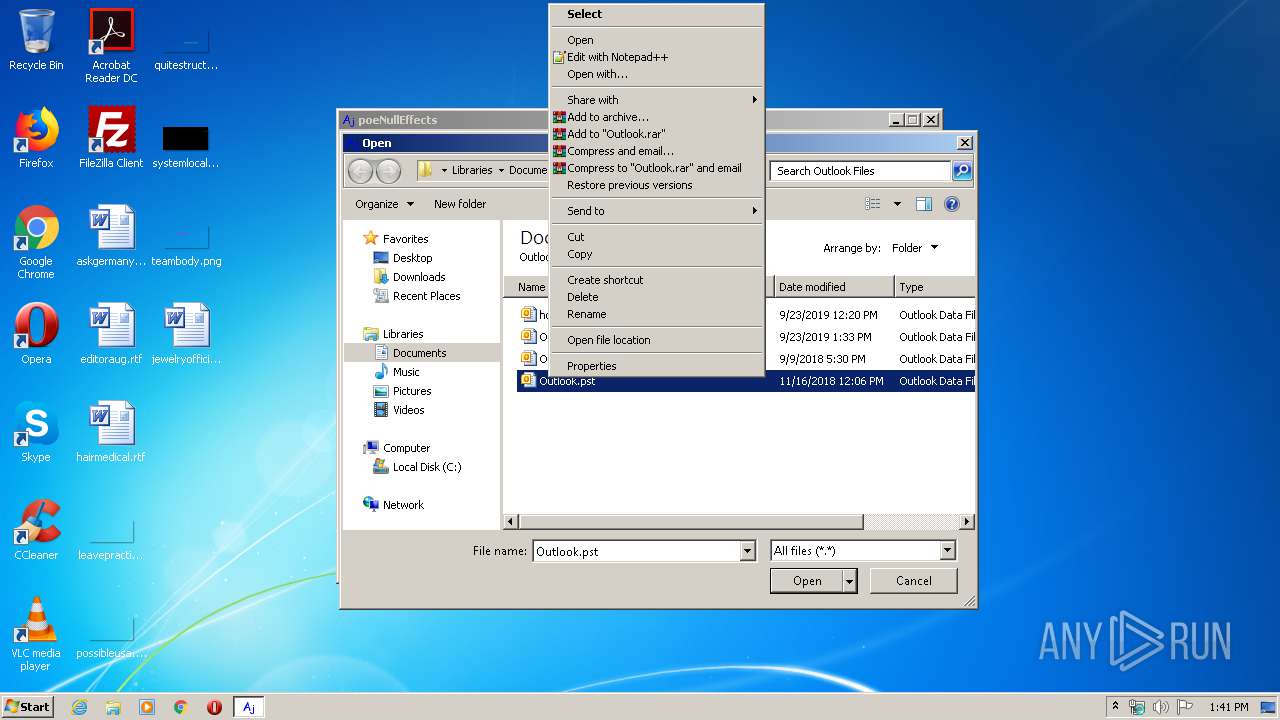This screenshot has width=1280, height=720.
Task: Click the search magnifier in Open dialog
Action: (961, 171)
